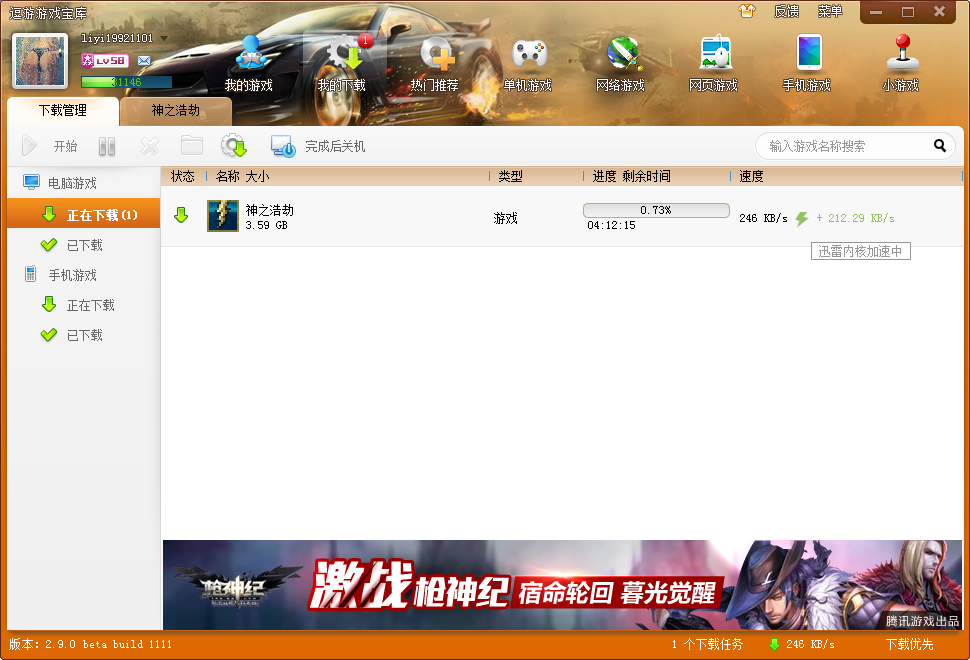The height and width of the screenshot is (660, 970).
Task: Select 手机游戏 category in the sidebar
Action: point(84,275)
